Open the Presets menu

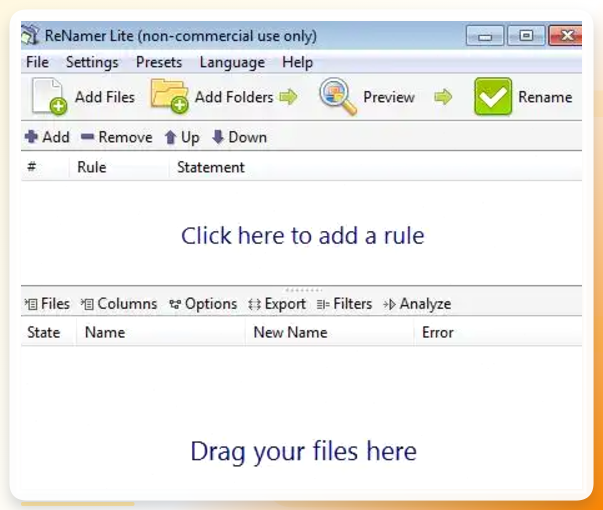(x=159, y=62)
